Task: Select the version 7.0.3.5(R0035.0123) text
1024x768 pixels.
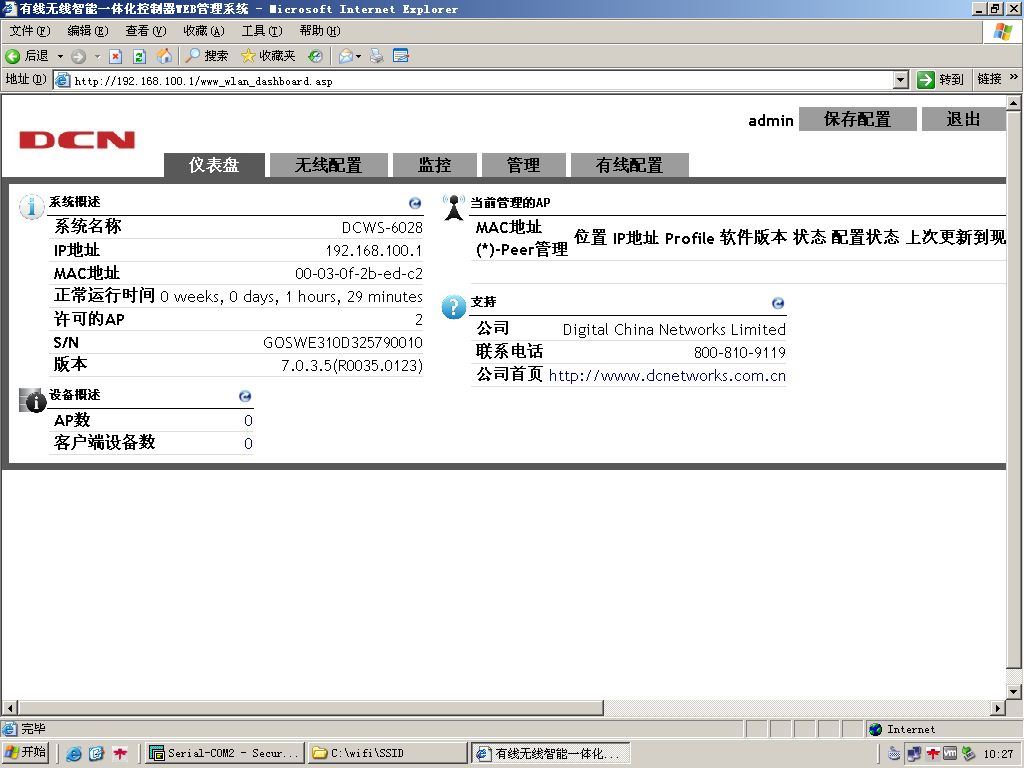Action: (x=352, y=366)
